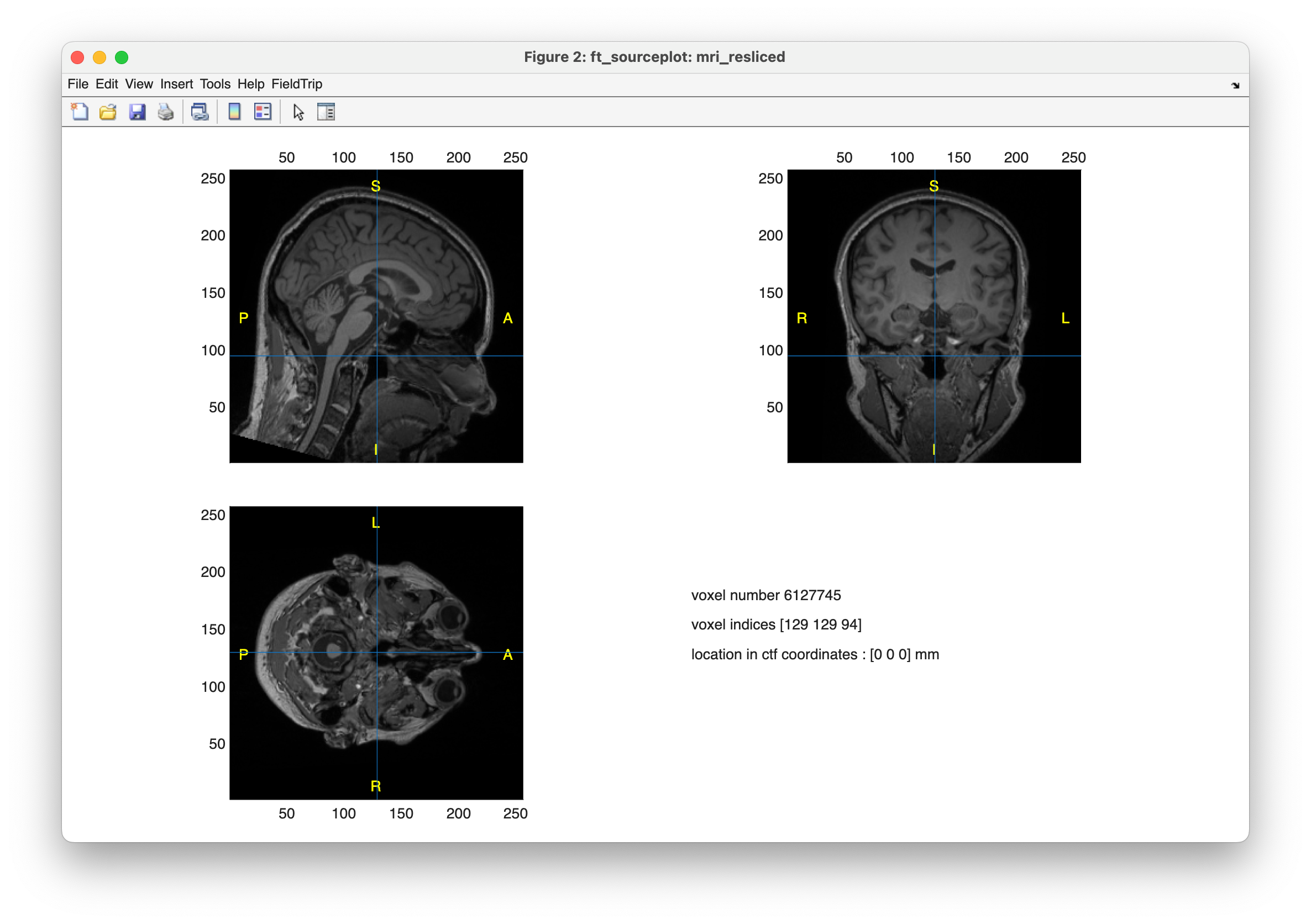Open the View menu
This screenshot has width=1311, height=924.
(x=139, y=84)
